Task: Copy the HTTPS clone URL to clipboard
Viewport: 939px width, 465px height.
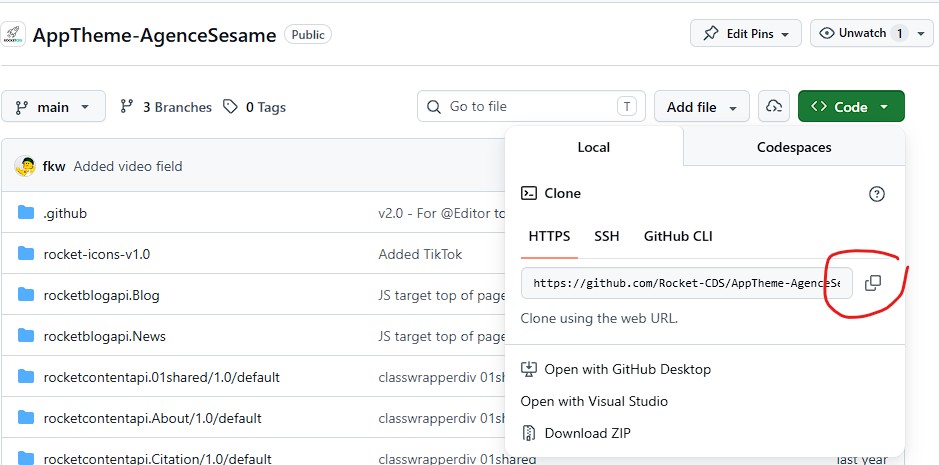Action: pyautogui.click(x=873, y=283)
